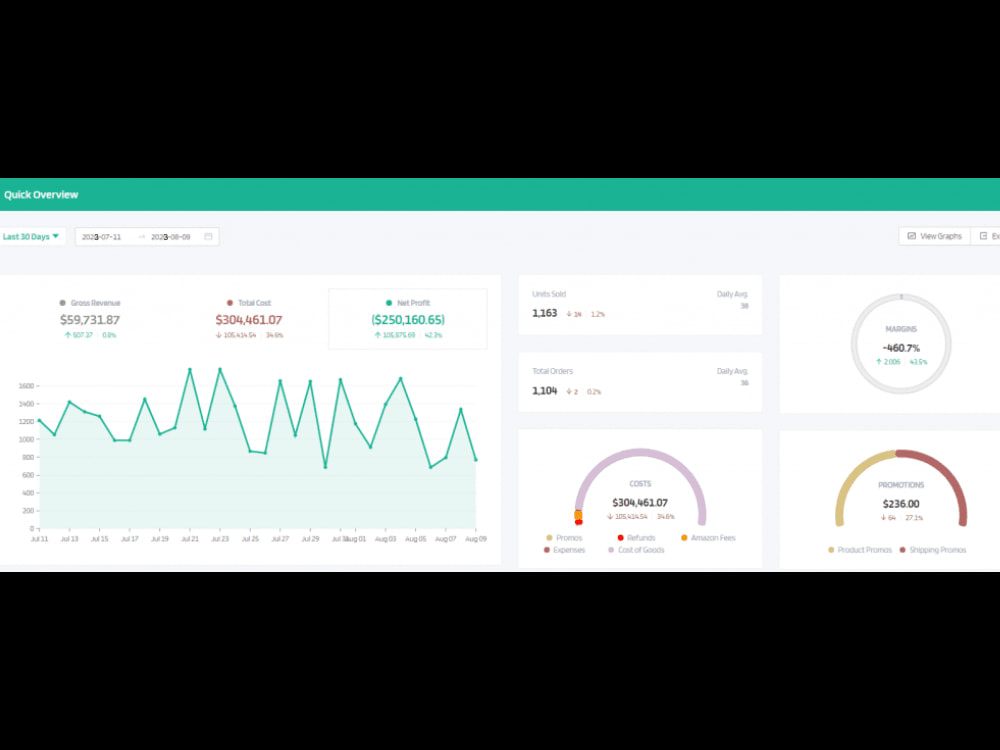Click the up arrow under Gross Revenue

(68, 335)
